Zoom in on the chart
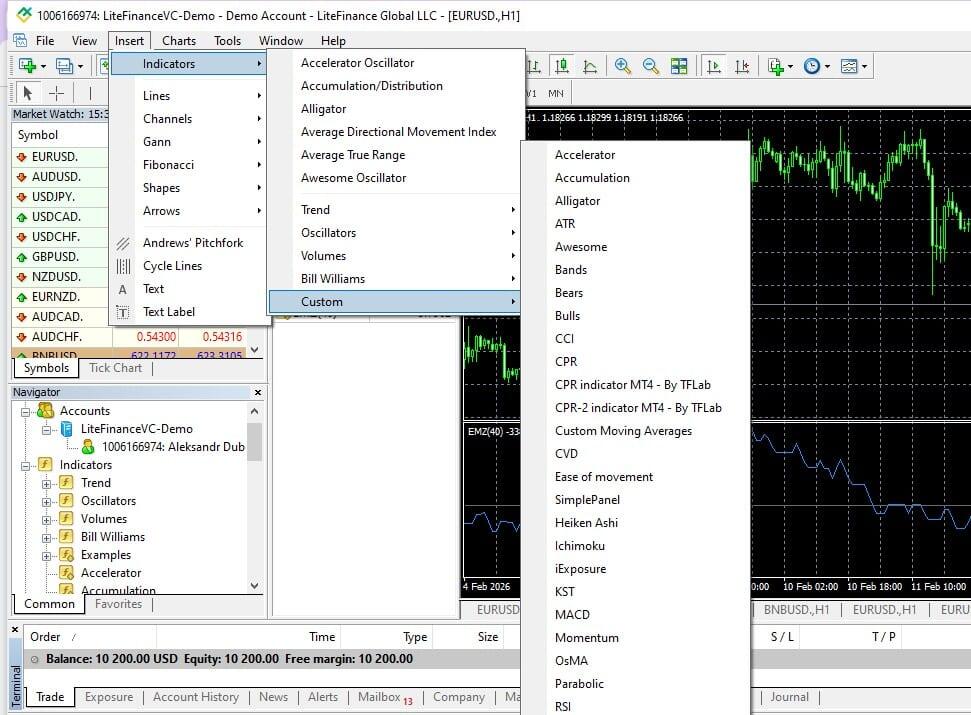The image size is (971, 715). click(x=623, y=66)
